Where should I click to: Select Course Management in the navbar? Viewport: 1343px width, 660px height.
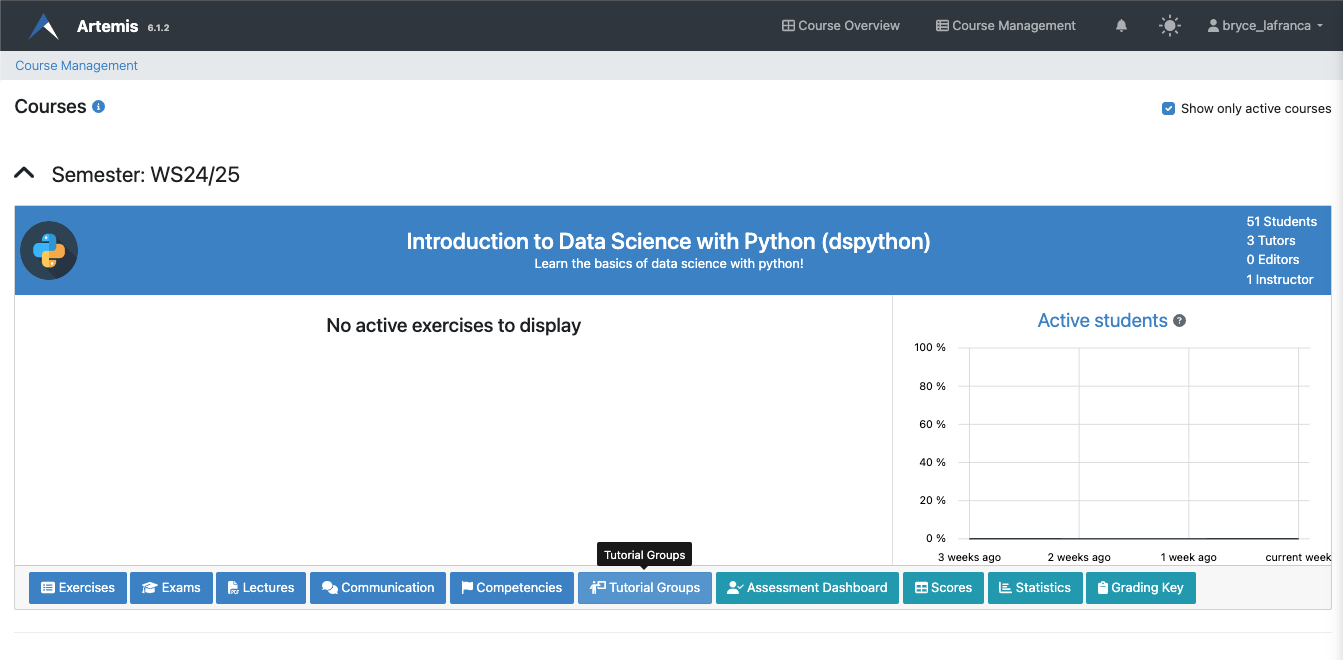tap(1005, 26)
